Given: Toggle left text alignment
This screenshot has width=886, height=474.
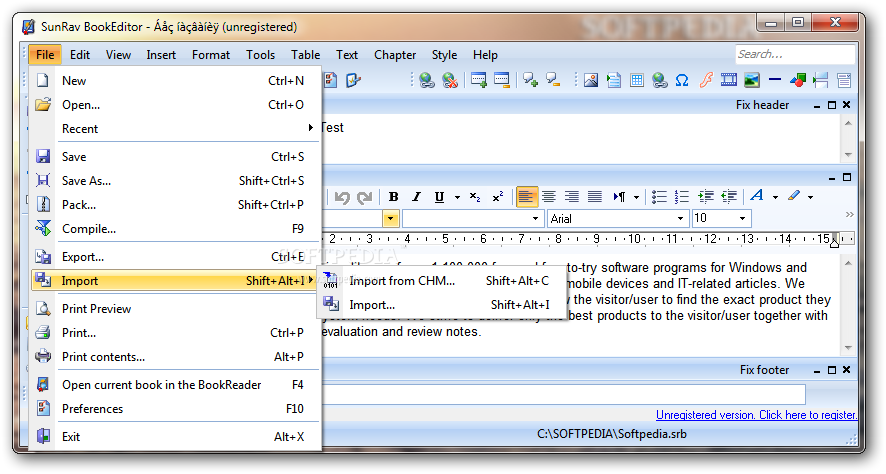Looking at the screenshot, I should click(x=526, y=197).
